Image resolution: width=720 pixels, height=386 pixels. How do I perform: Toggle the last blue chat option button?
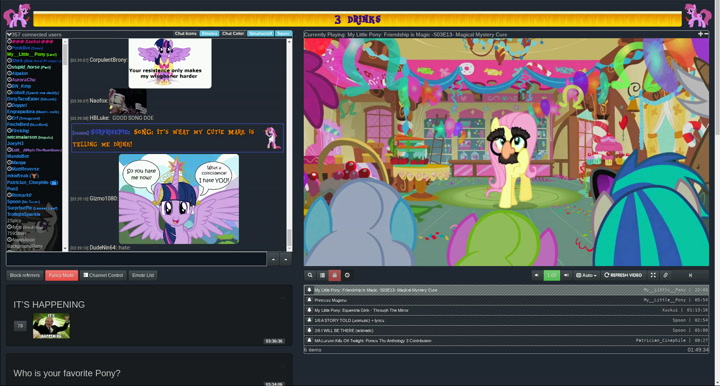(x=283, y=34)
